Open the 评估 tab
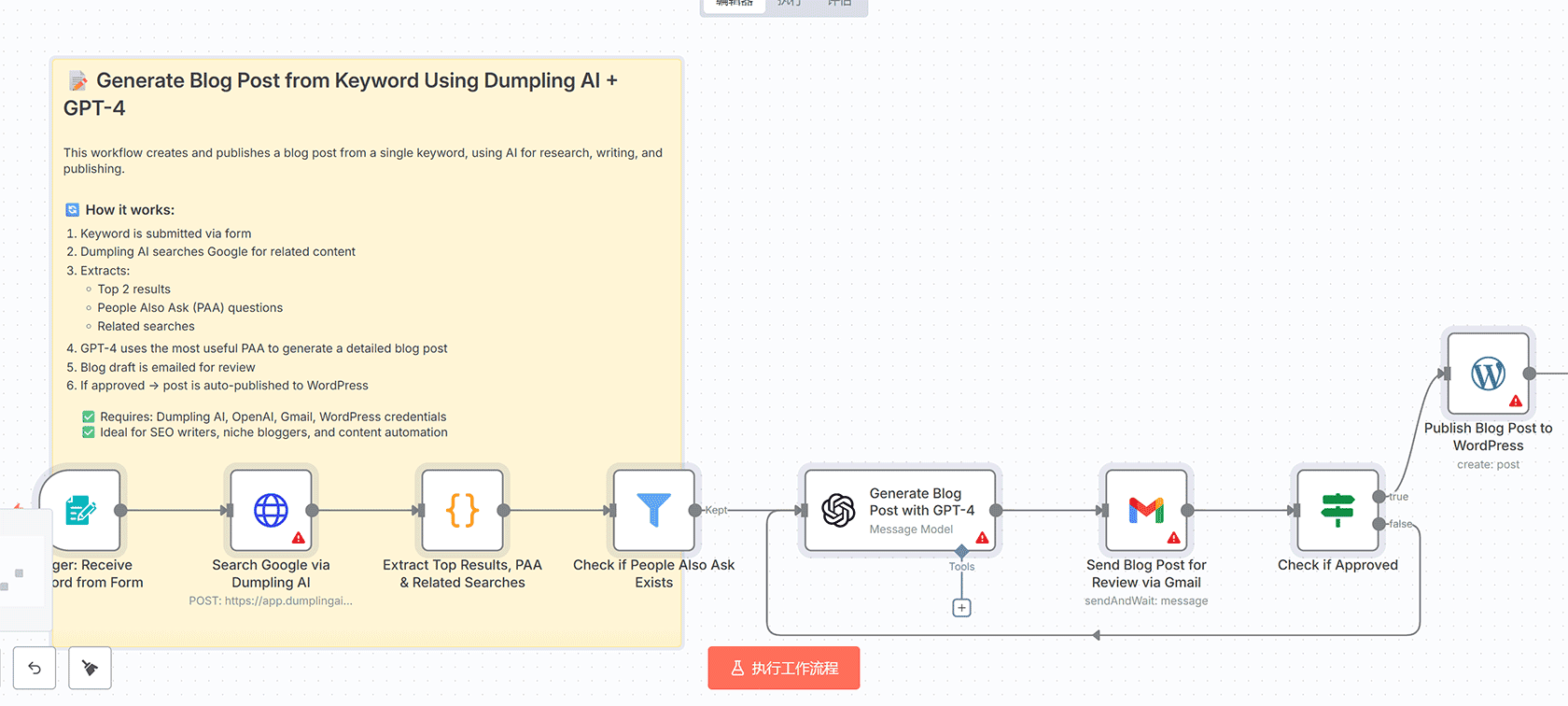 (x=839, y=4)
